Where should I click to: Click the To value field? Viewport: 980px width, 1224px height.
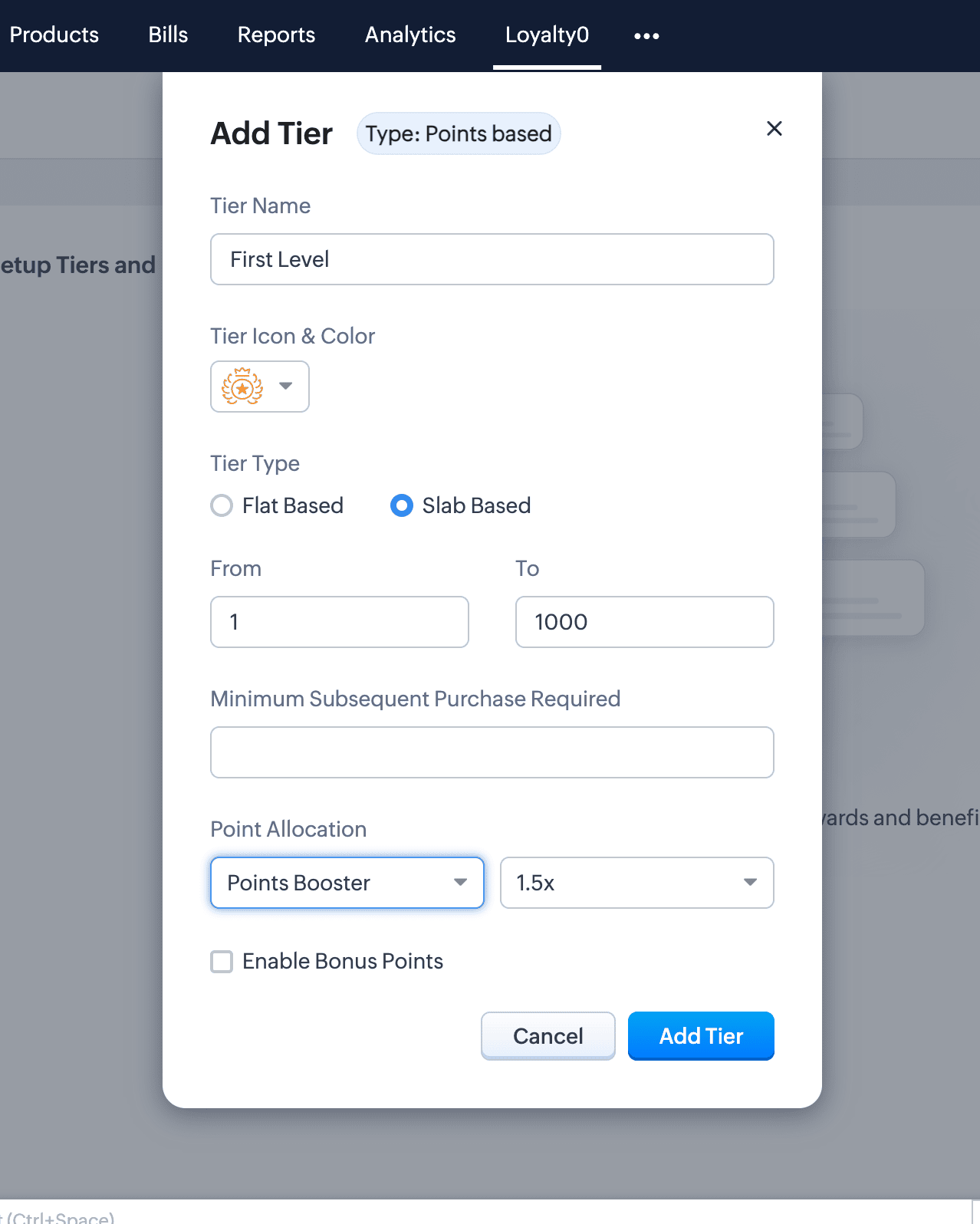[645, 622]
